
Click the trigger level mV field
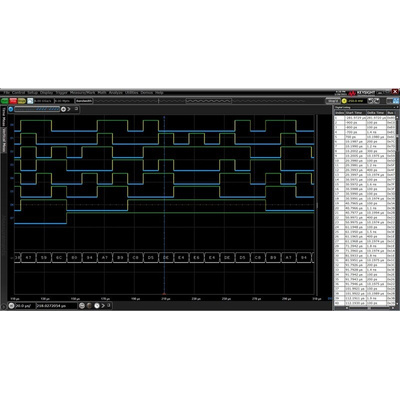[357, 101]
